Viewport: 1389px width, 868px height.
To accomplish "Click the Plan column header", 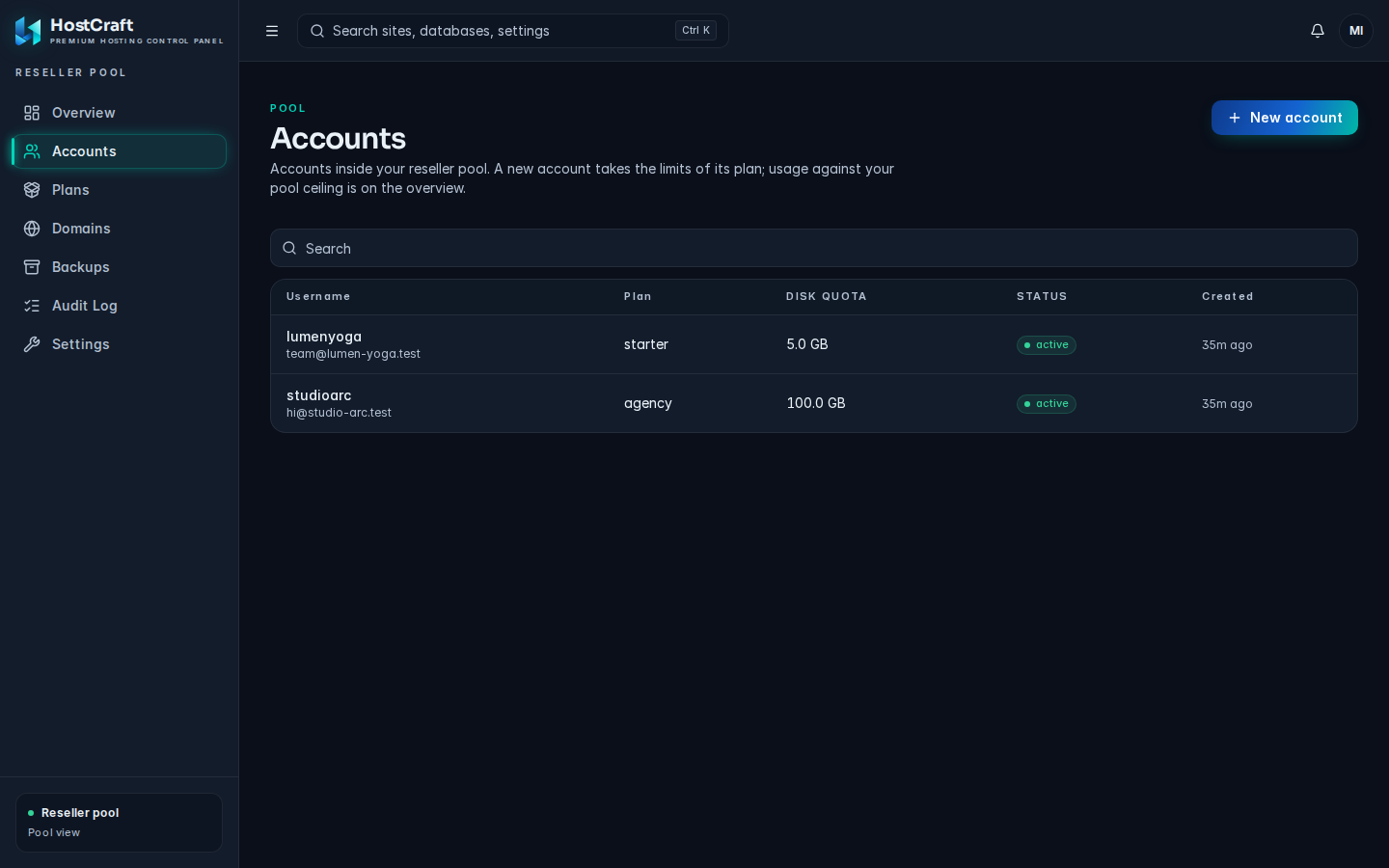I will pyautogui.click(x=638, y=296).
